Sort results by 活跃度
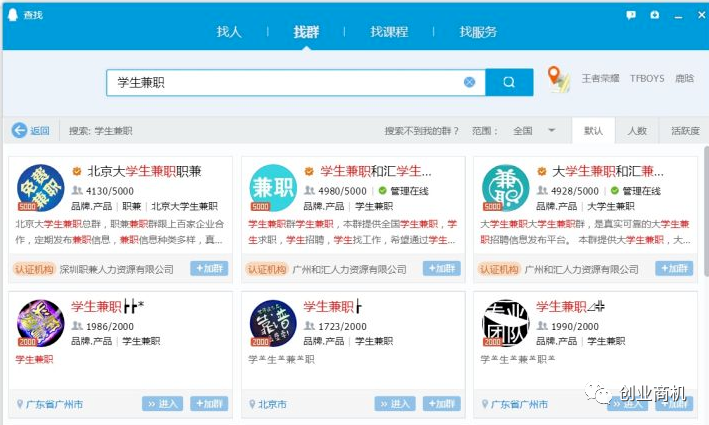The height and width of the screenshot is (425, 709). [x=685, y=131]
